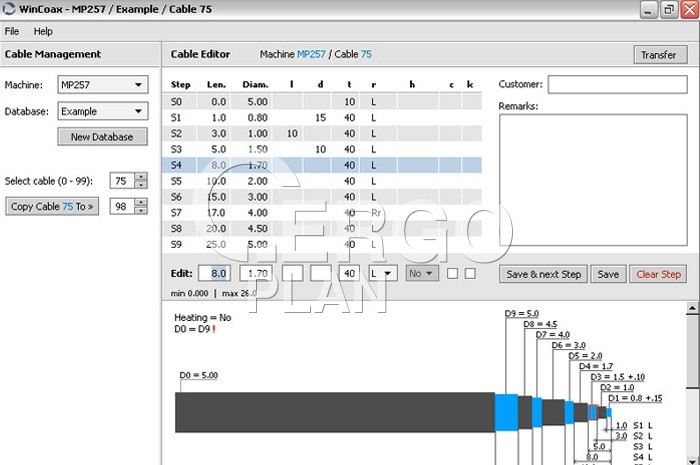Select the S8 step row
Screen dimensions: 700x465
click(x=321, y=228)
